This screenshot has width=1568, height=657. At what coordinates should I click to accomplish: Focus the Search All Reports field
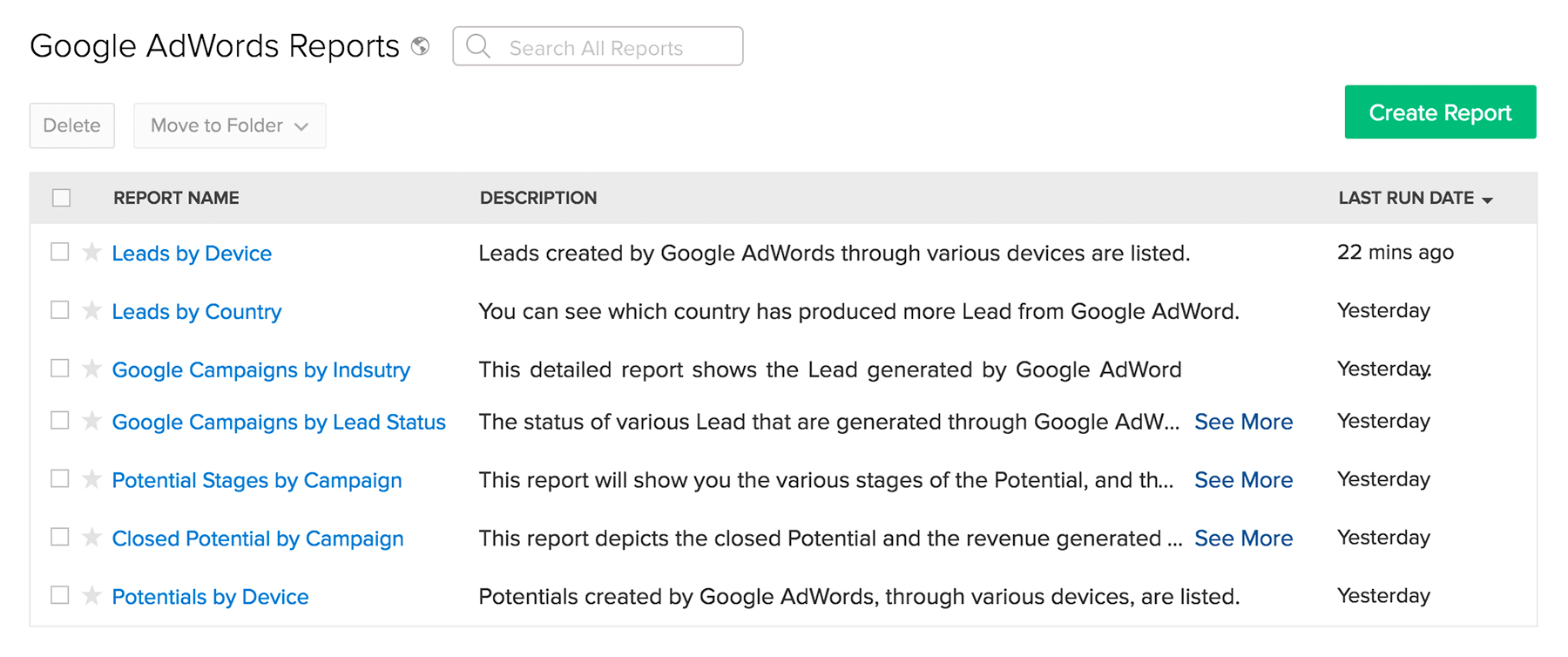pyautogui.click(x=610, y=48)
